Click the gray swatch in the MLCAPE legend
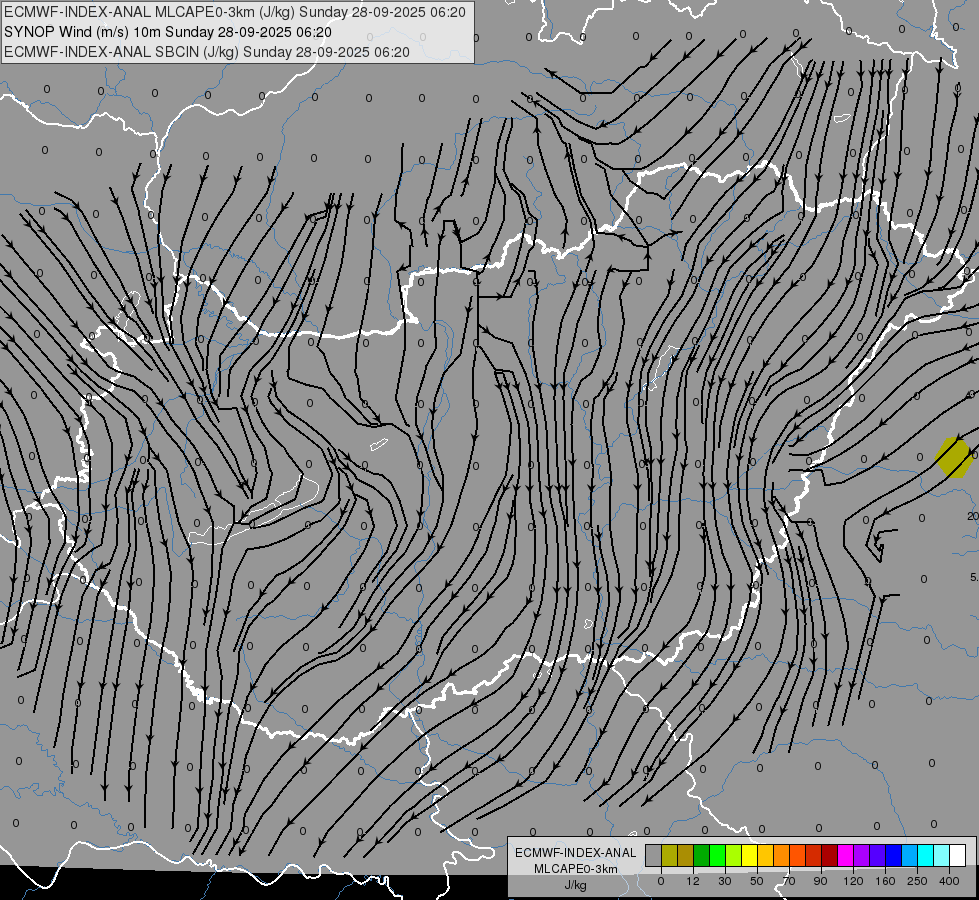This screenshot has width=979, height=900. [654, 855]
